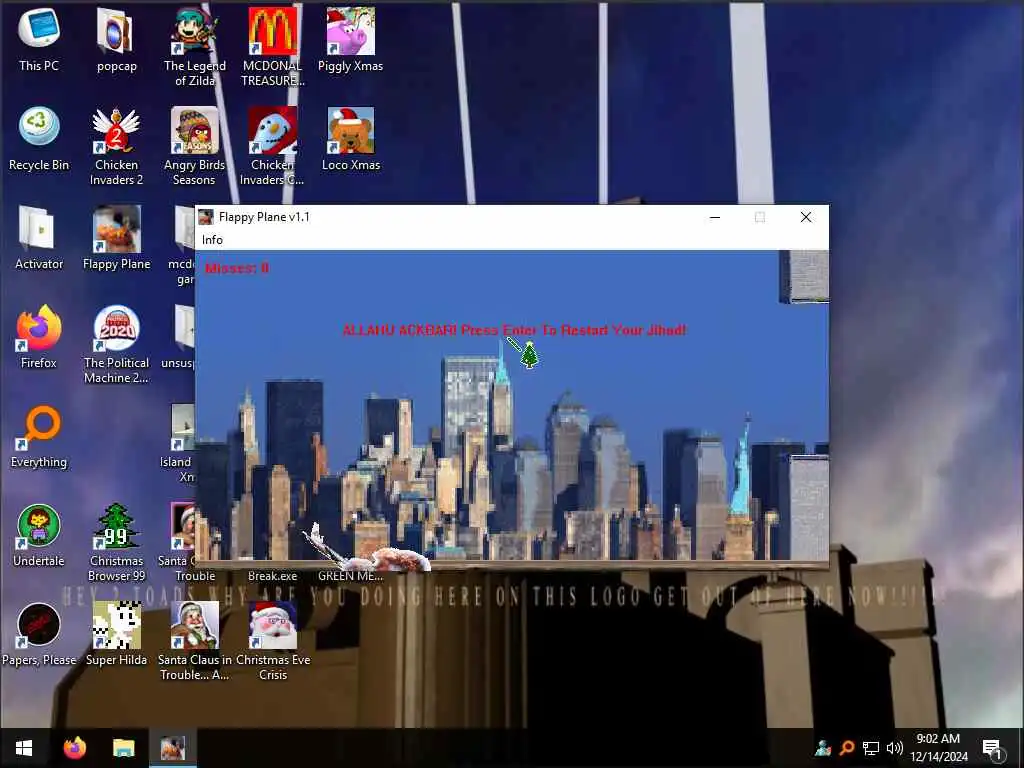
Task: Select the GREEN ME... desktop label
Action: coord(351,576)
